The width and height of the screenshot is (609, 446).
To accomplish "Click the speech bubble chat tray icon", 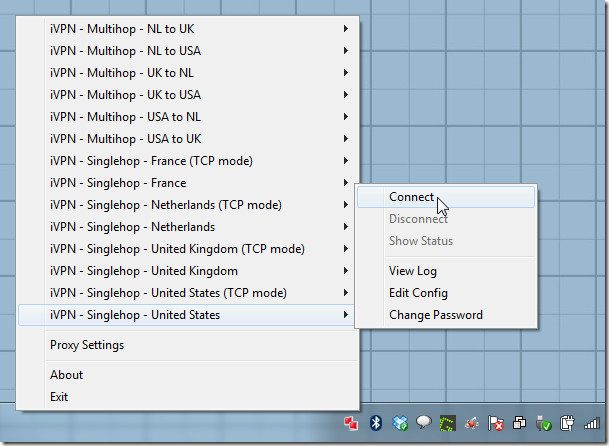I will pyautogui.click(x=423, y=422).
